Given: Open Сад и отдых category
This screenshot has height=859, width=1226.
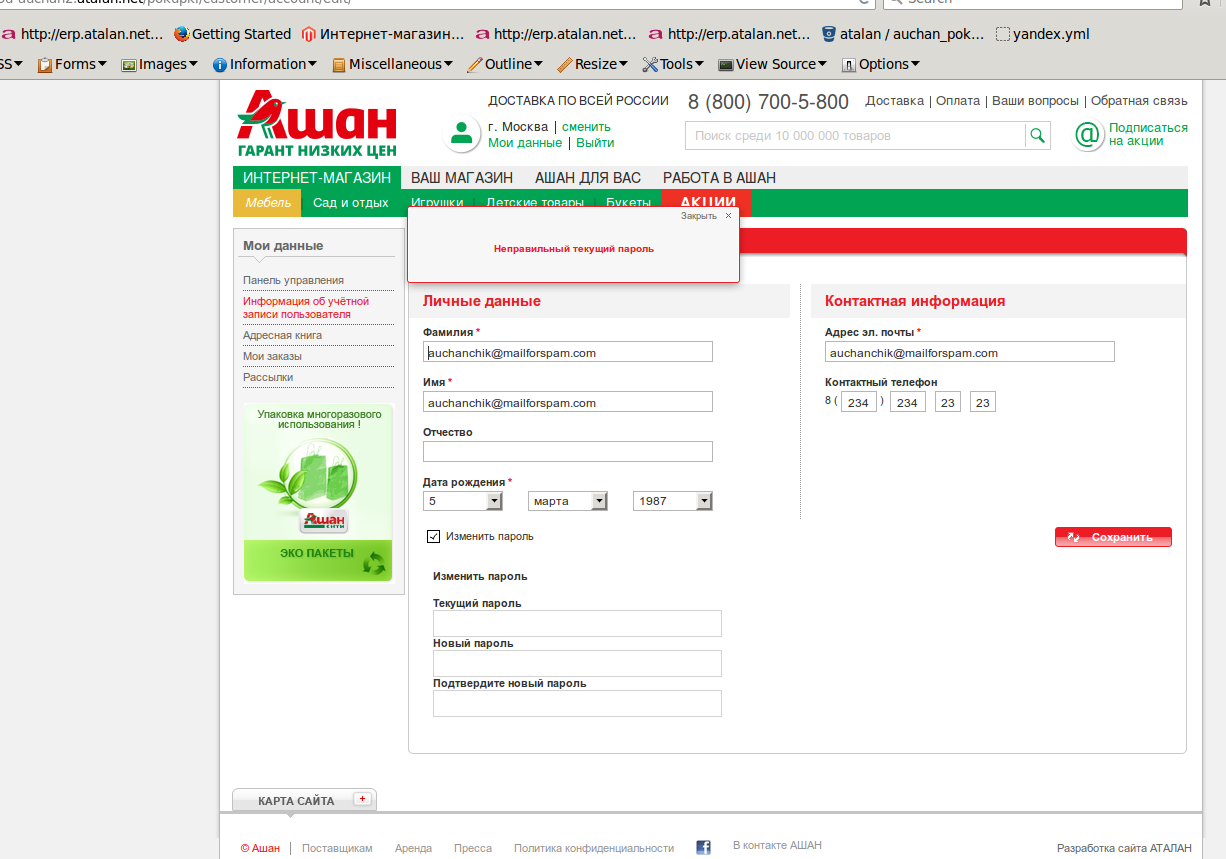Looking at the screenshot, I should click(351, 203).
